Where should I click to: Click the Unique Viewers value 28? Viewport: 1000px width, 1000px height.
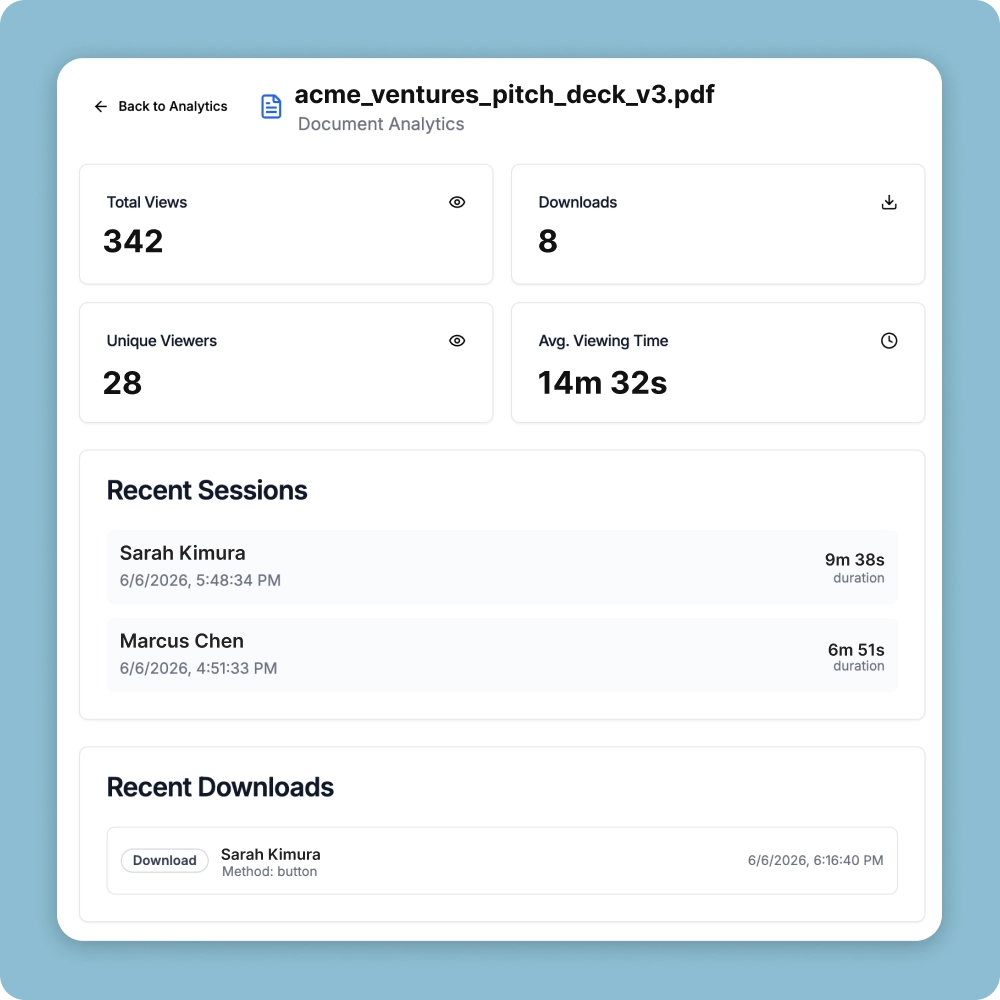tap(122, 383)
